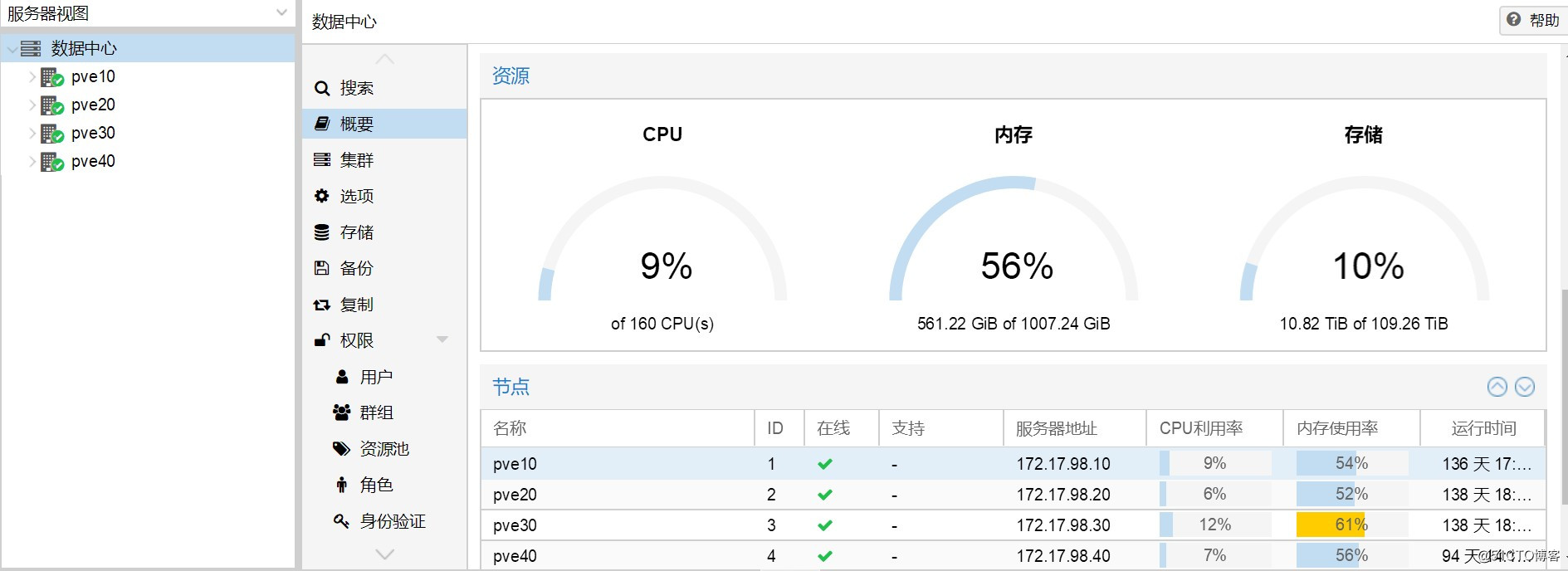
Task: Sort by 名称 column header
Action: click(x=618, y=428)
